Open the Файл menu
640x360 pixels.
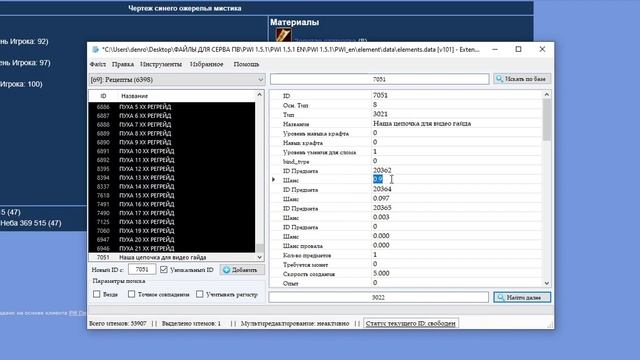tap(98, 64)
